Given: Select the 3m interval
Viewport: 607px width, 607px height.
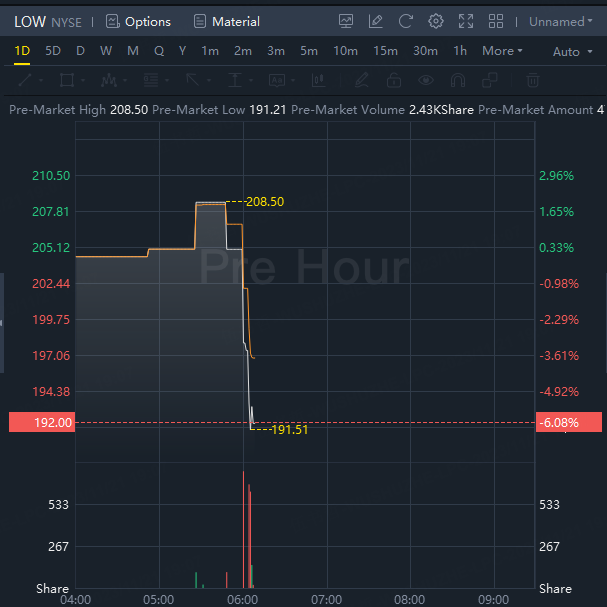Looking at the screenshot, I should [x=276, y=51].
